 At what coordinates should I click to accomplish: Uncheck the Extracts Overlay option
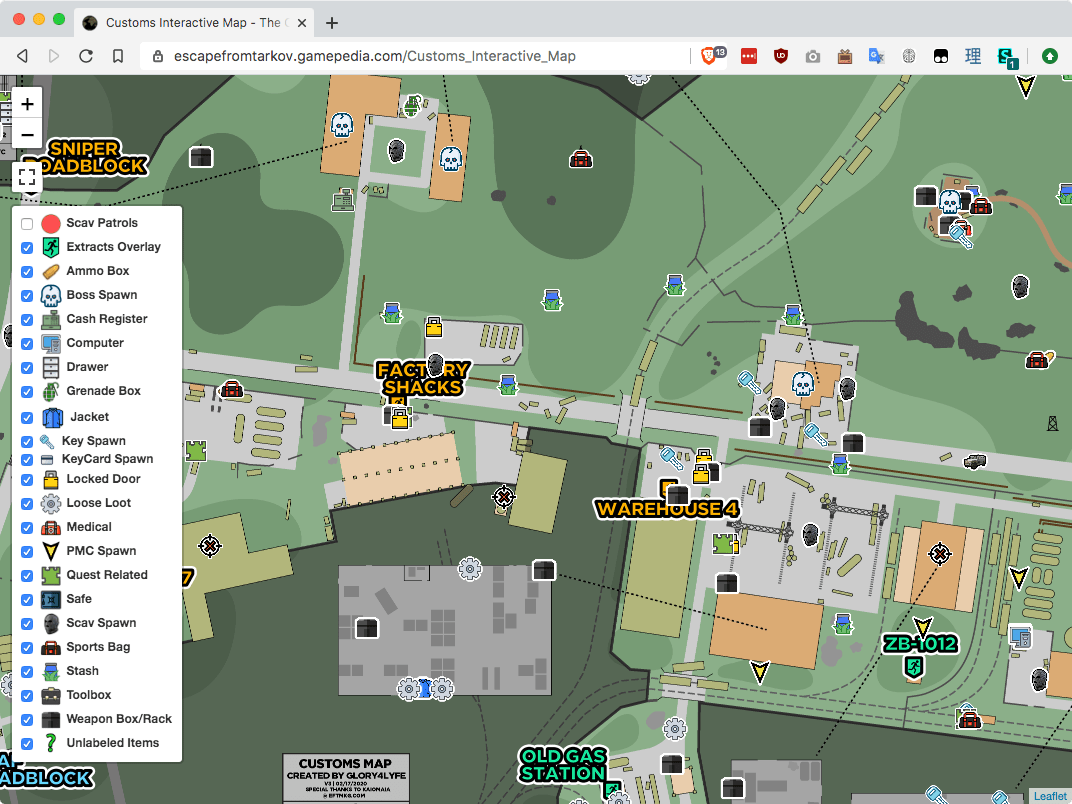point(26,248)
